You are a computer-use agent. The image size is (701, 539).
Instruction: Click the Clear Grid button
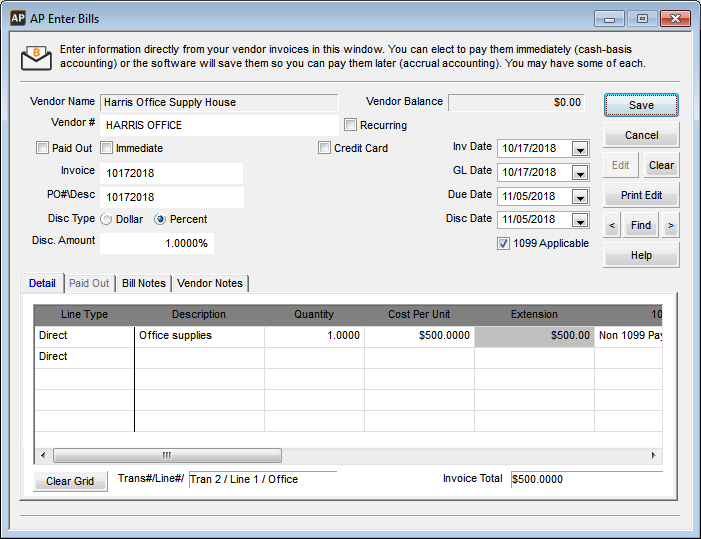point(70,481)
